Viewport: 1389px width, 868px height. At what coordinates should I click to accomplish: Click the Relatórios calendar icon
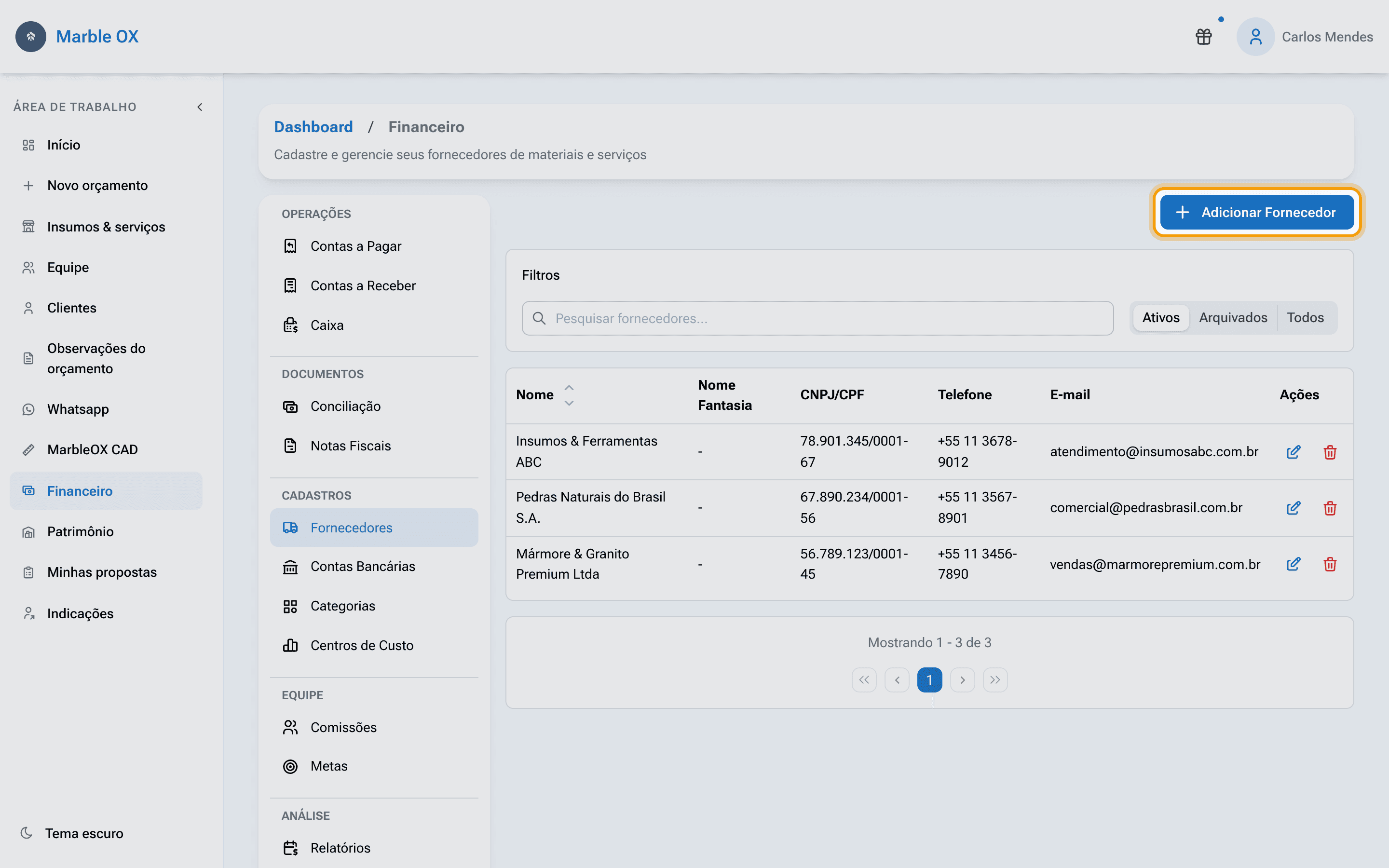(290, 848)
